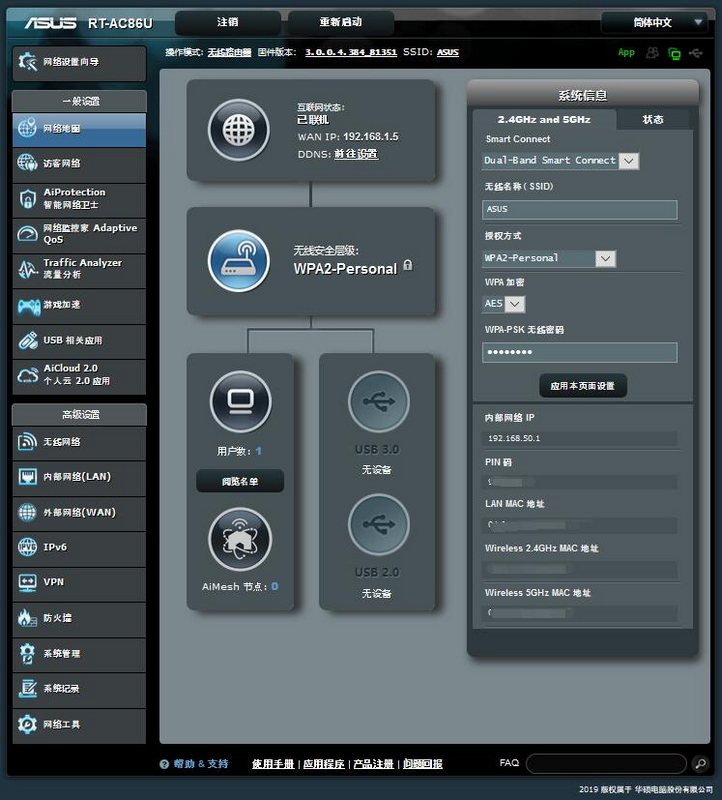
Task: Open the 使用手册 manual link
Action: point(273,764)
